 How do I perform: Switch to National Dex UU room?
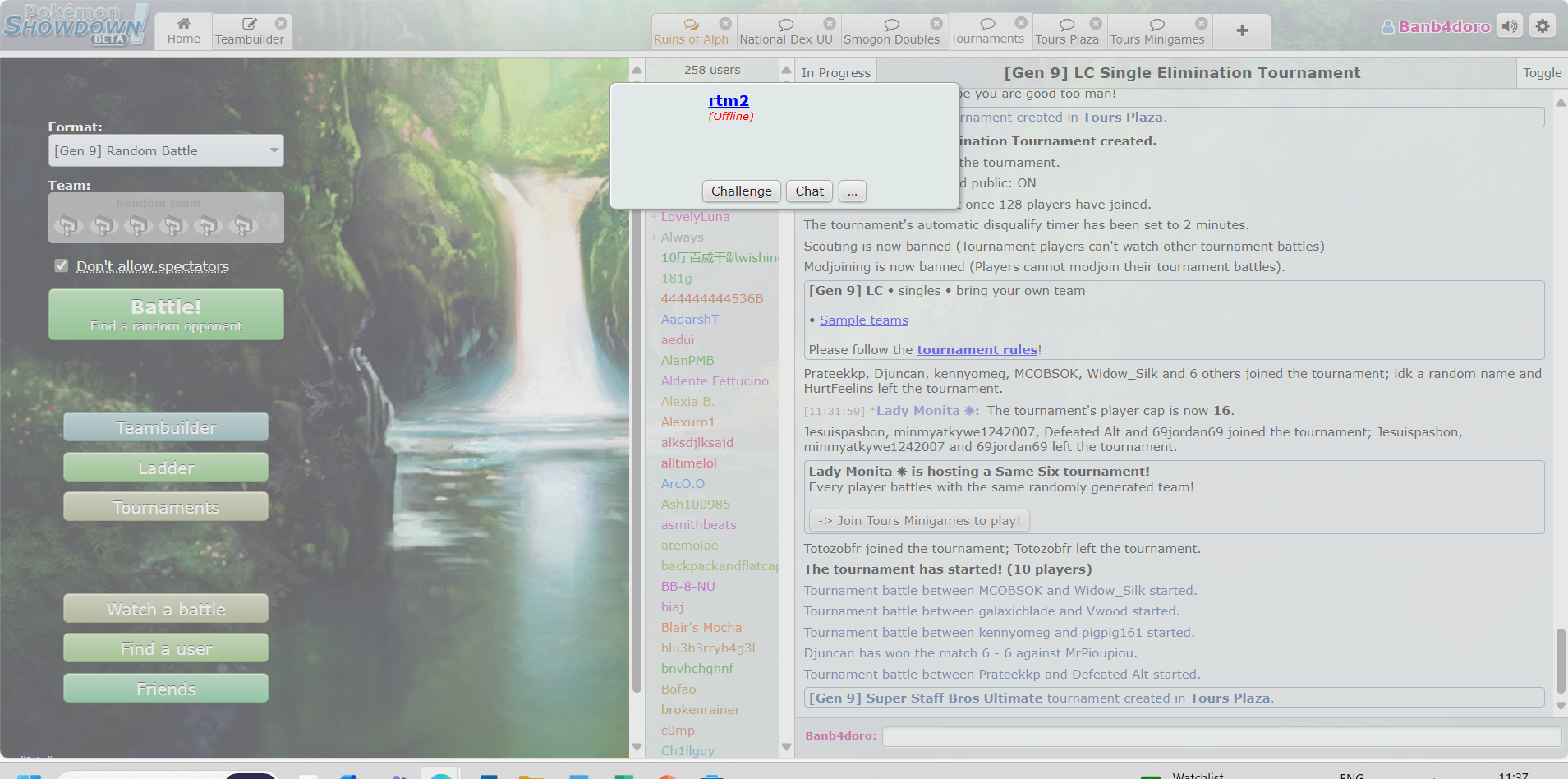coord(786,31)
